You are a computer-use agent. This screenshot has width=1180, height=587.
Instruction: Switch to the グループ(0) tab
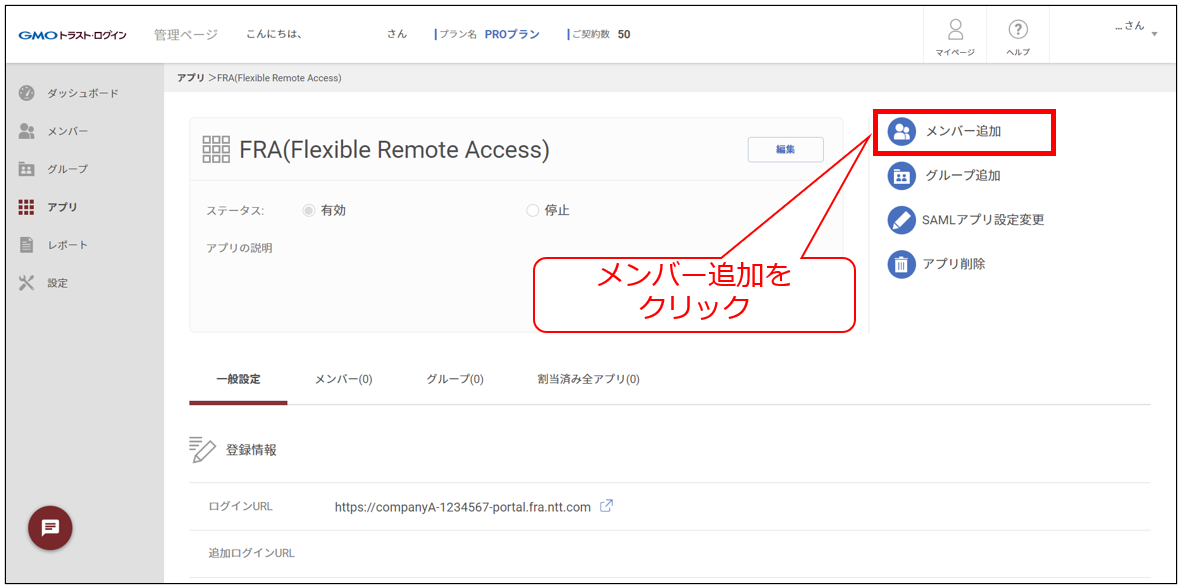pos(455,379)
